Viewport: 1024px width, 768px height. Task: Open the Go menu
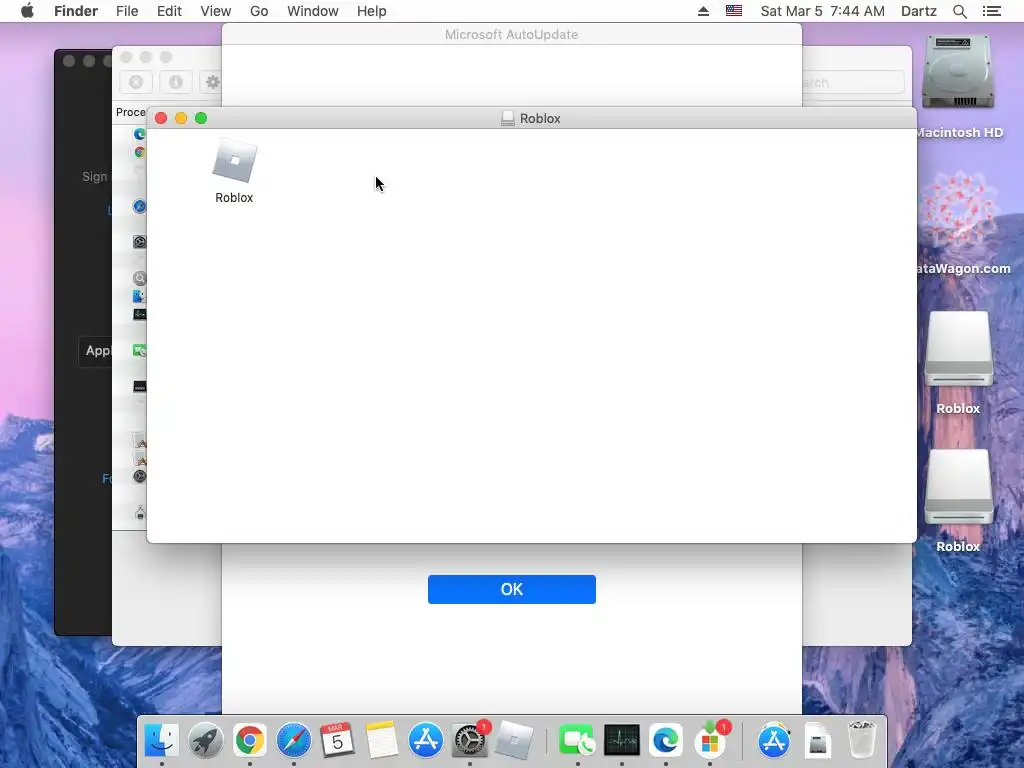(x=259, y=11)
